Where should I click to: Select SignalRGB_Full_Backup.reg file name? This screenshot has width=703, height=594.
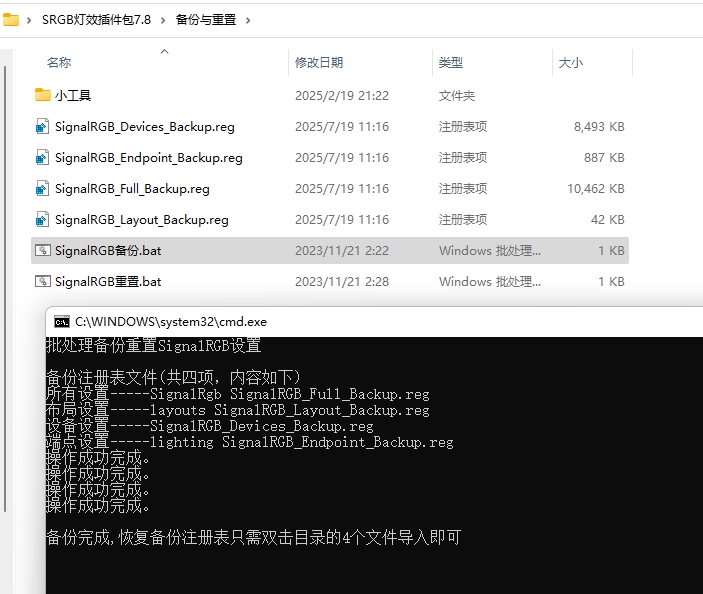[x=132, y=189]
